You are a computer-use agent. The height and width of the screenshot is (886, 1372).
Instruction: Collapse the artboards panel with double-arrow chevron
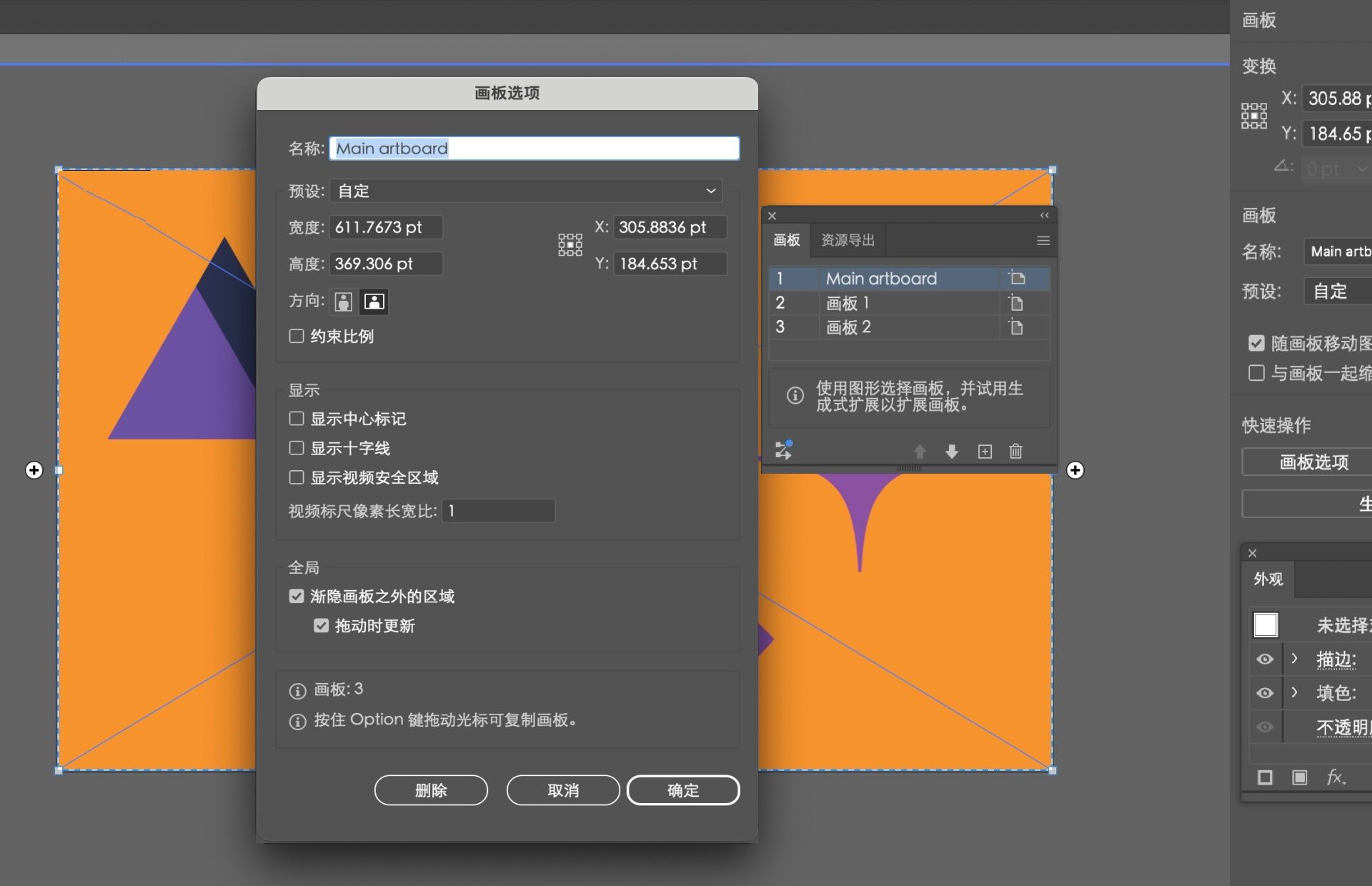point(1044,215)
